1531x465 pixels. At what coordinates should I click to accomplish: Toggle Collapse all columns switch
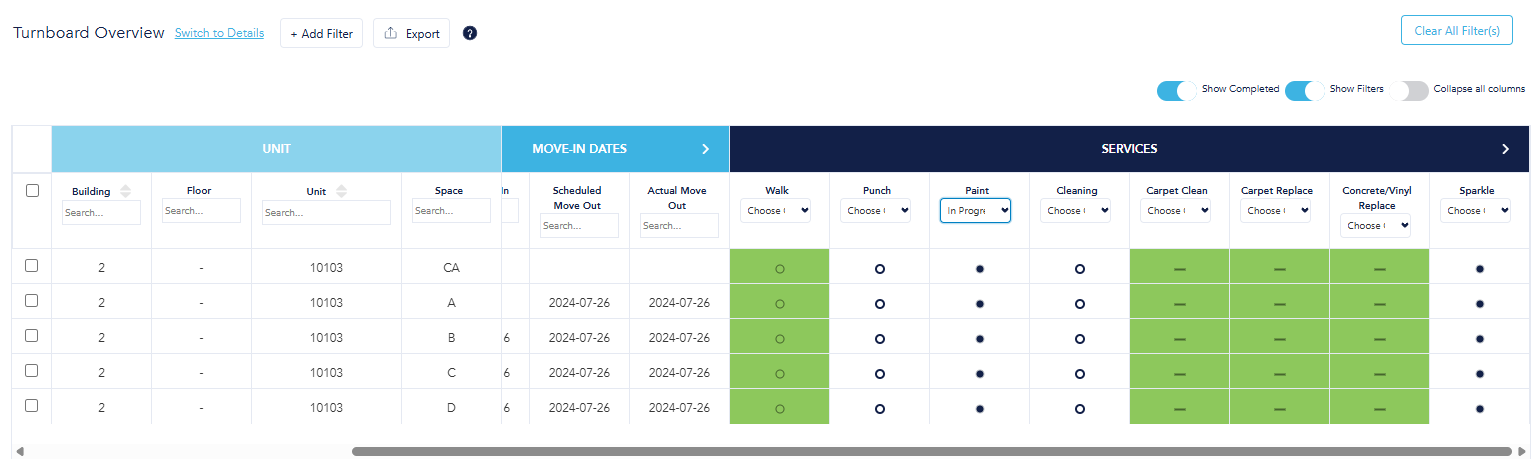click(1409, 90)
